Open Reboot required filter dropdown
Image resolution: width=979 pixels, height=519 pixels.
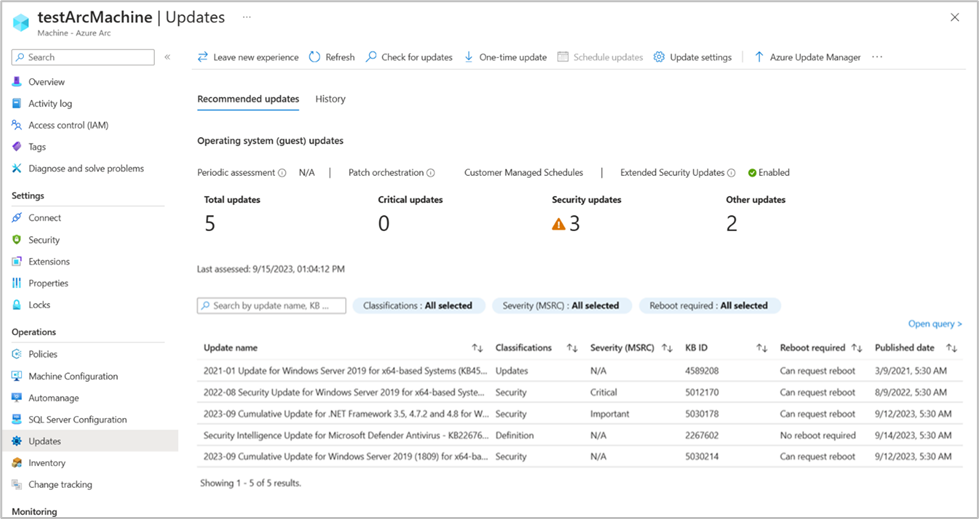click(x=709, y=305)
